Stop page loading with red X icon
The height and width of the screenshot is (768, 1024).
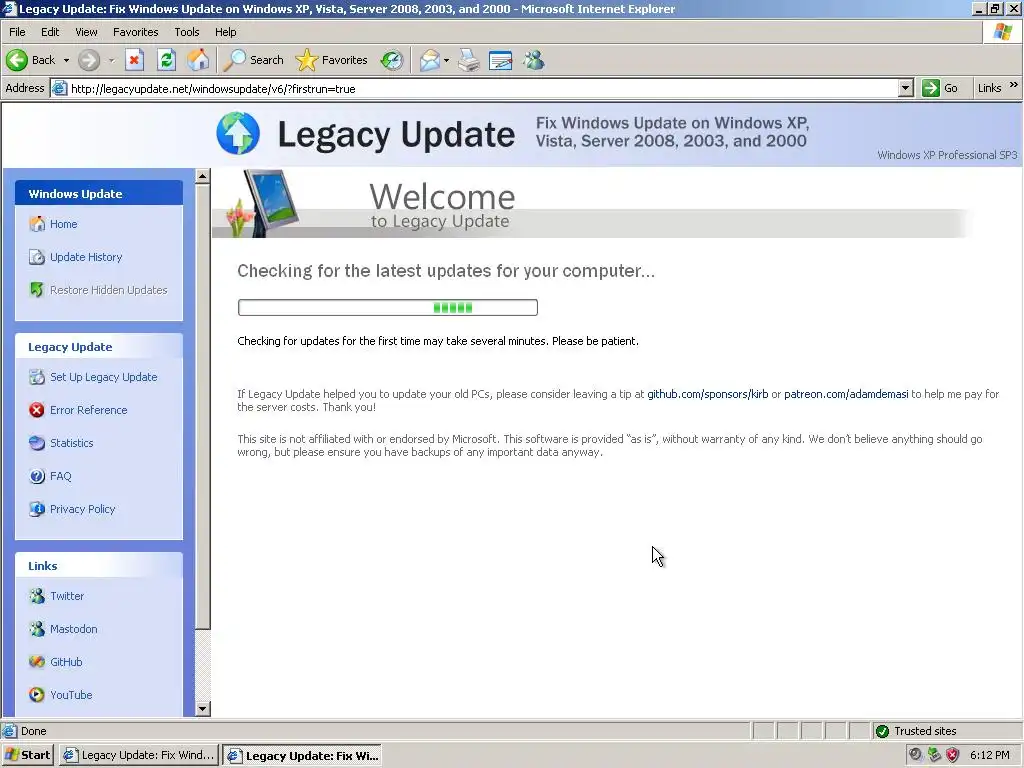pyautogui.click(x=135, y=60)
